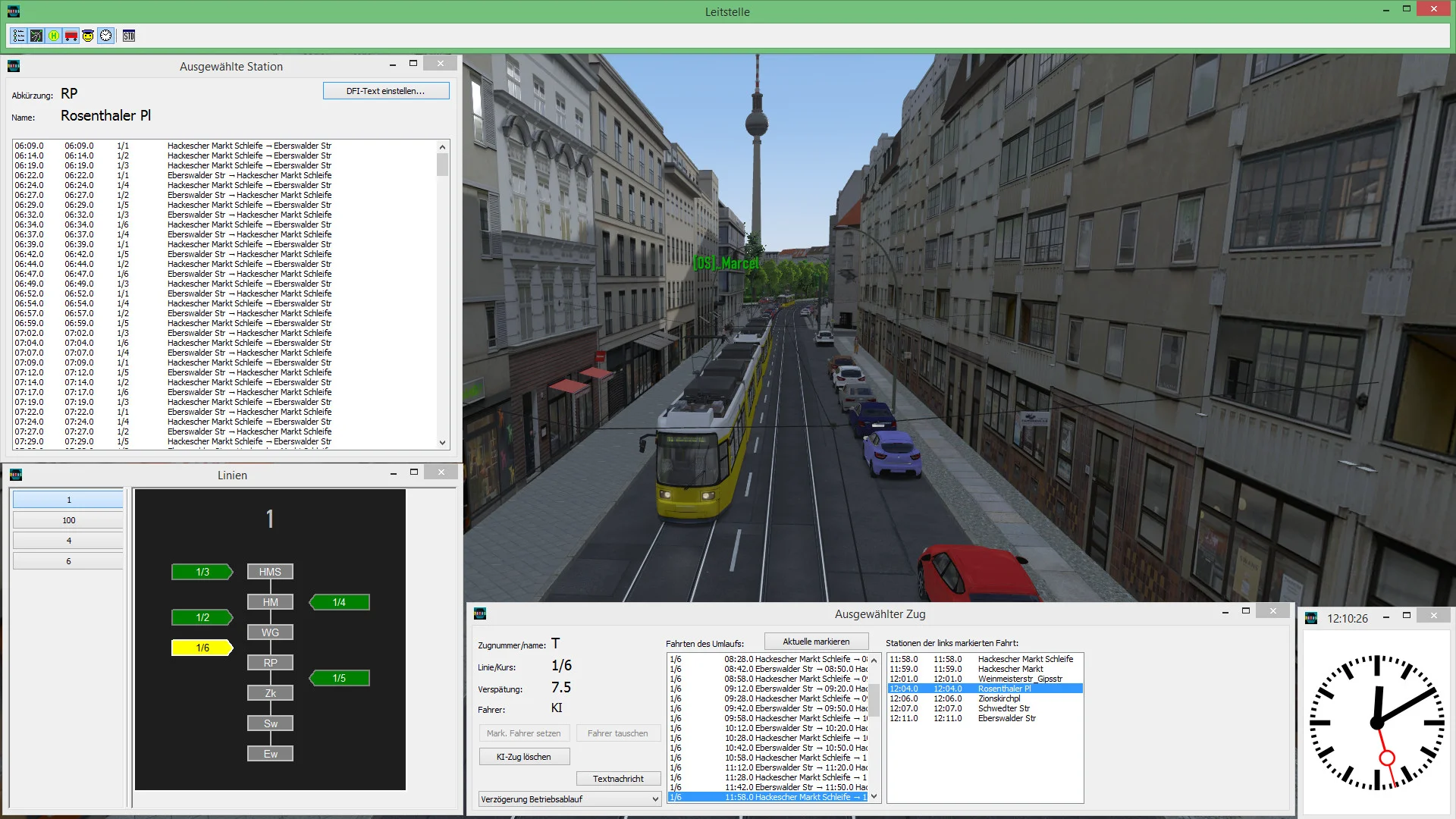Click the driver smiley toolbar icon
Viewport: 1456px width, 819px height.
88,35
